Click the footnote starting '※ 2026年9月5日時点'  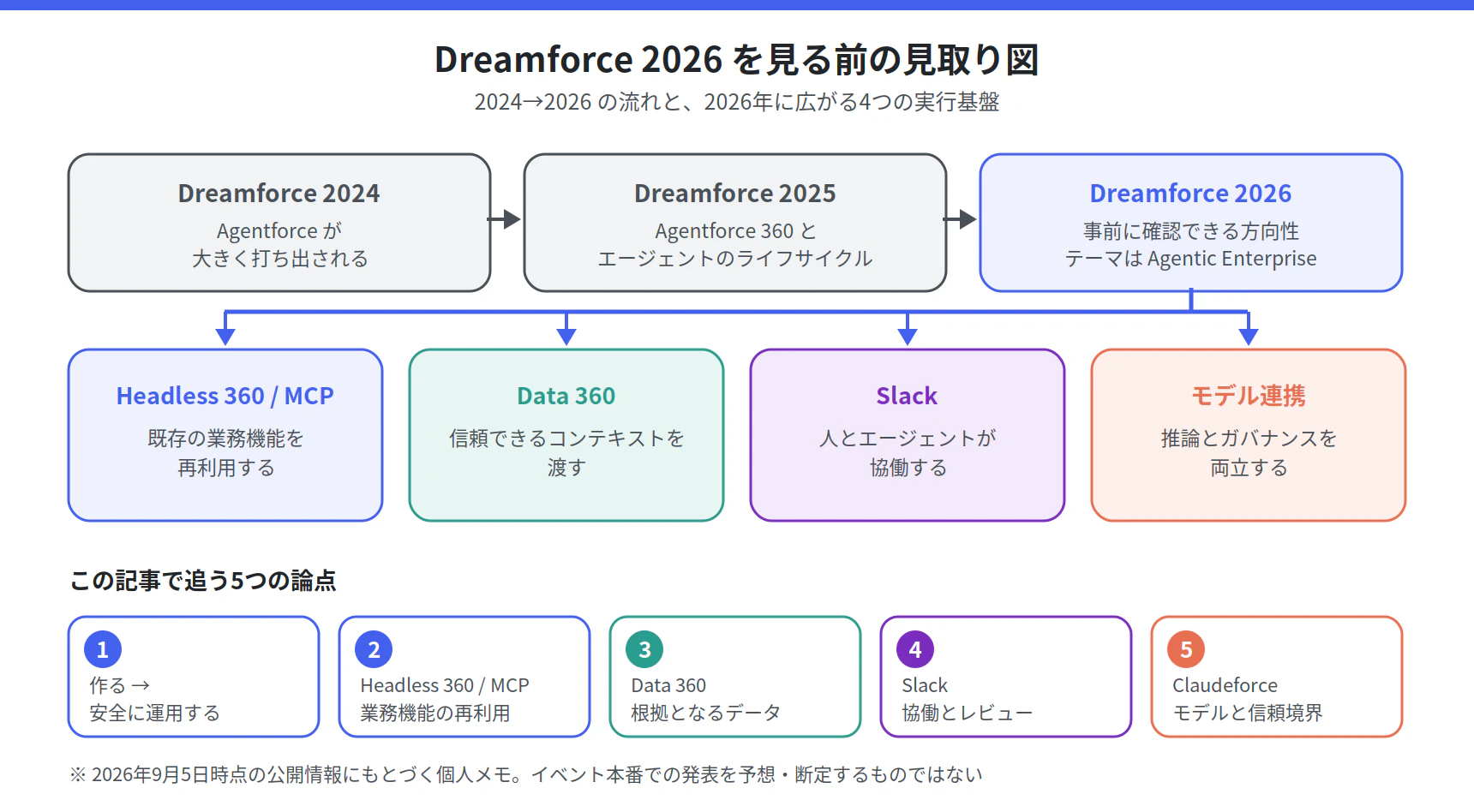526,774
